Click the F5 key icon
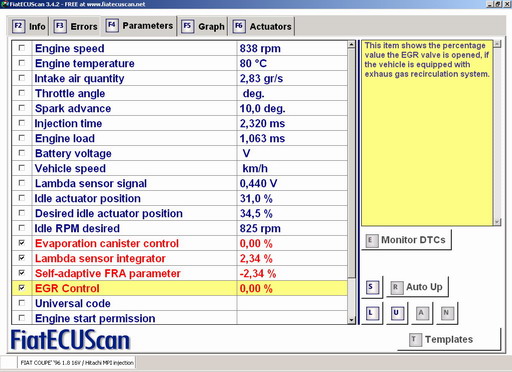Image resolution: width=512 pixels, height=372 pixels. coord(187,26)
